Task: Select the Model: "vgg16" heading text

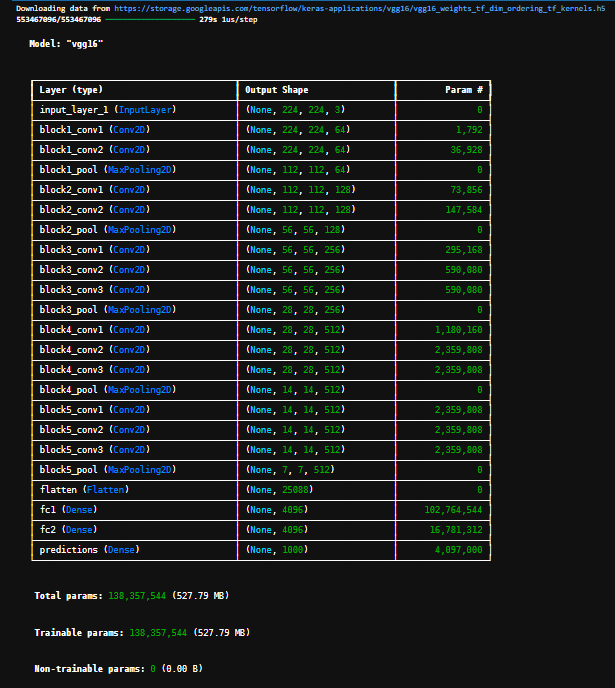Action: tap(66, 44)
